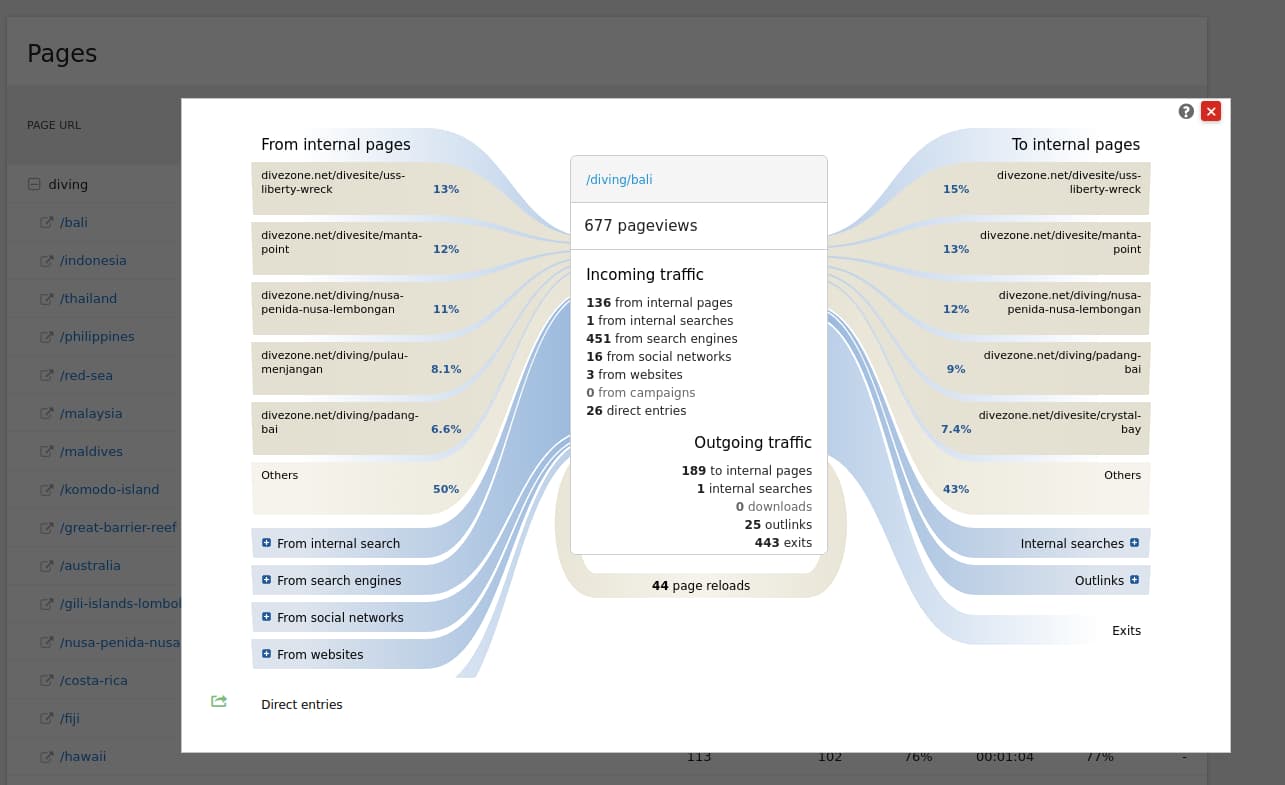The image size is (1285, 785).
Task: Click the external link icon beside /indonesia
Action: point(46,260)
